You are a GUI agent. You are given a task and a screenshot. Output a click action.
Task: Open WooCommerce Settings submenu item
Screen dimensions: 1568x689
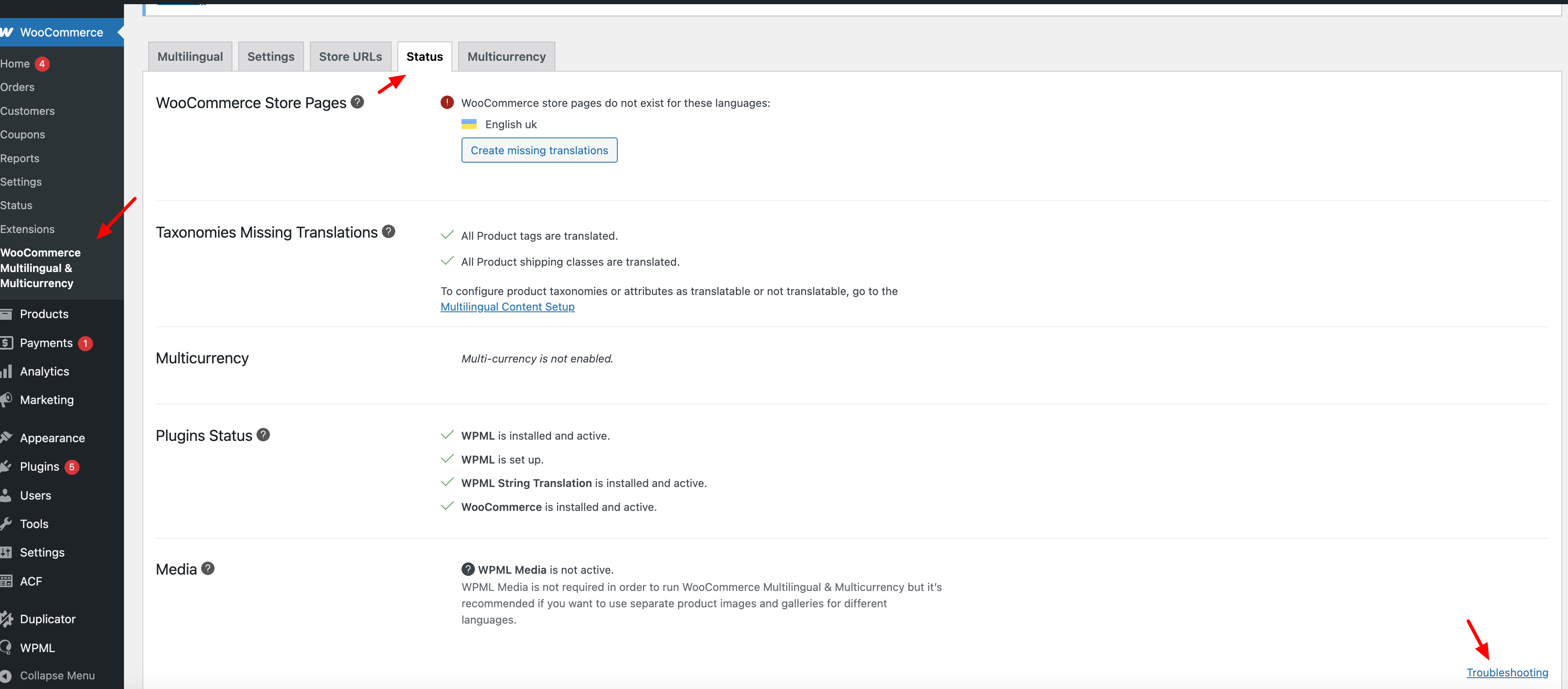[x=21, y=182]
